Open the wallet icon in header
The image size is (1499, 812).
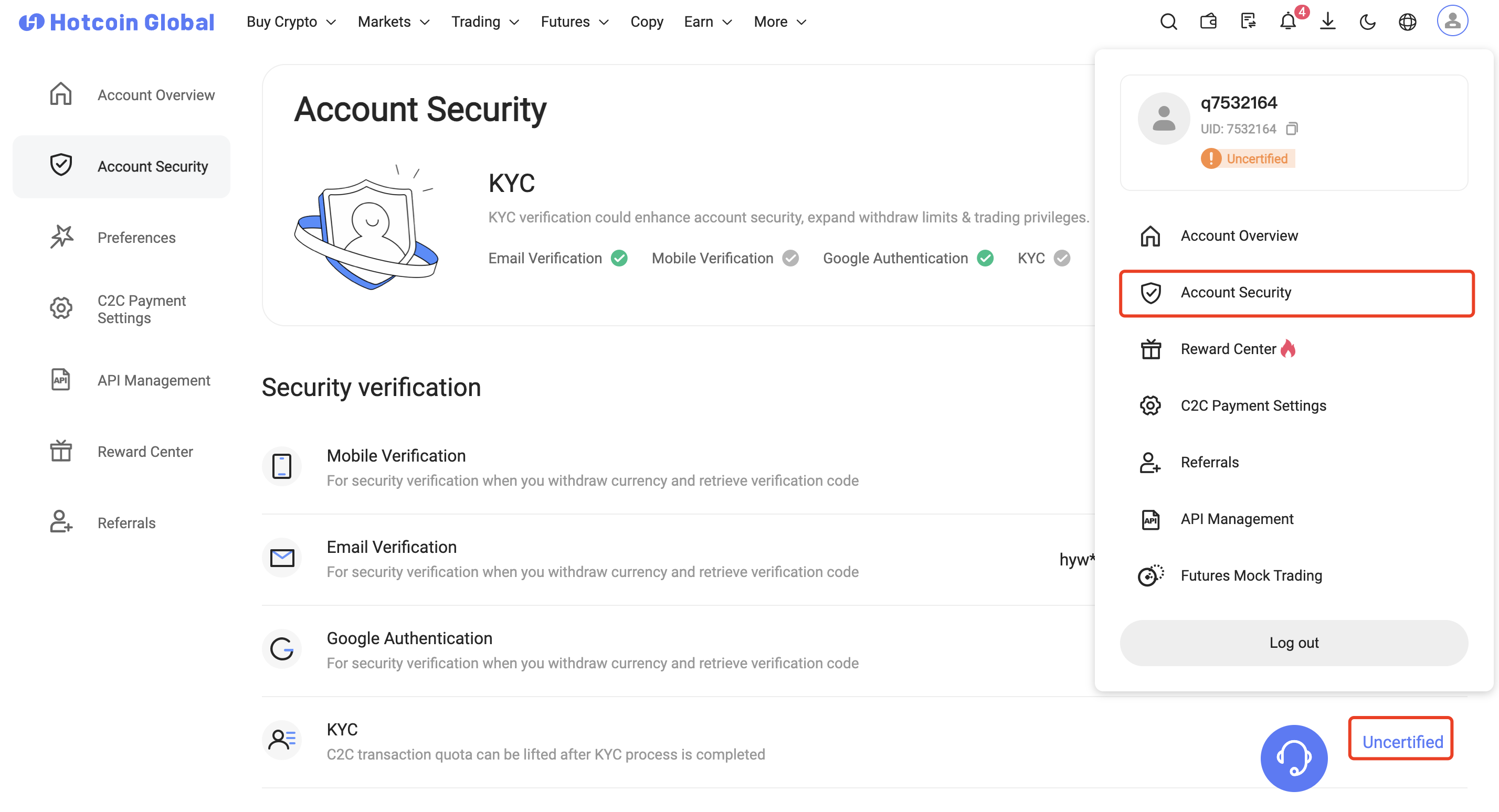(1208, 22)
